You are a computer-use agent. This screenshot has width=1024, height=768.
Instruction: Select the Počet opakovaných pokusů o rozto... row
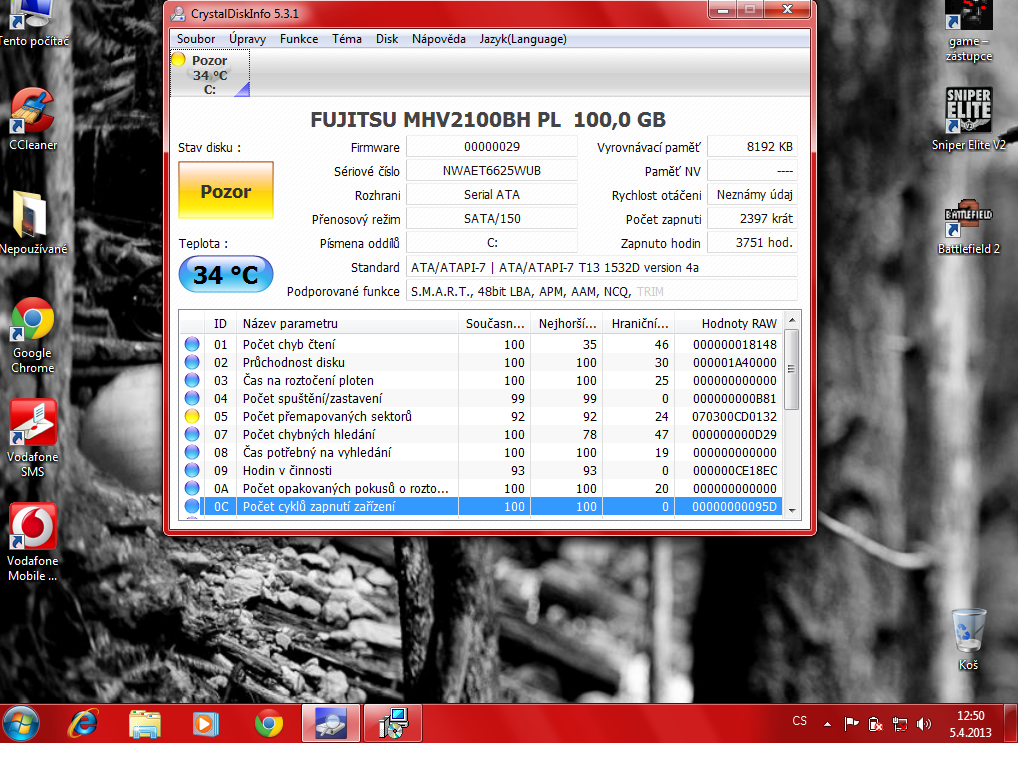(x=481, y=488)
